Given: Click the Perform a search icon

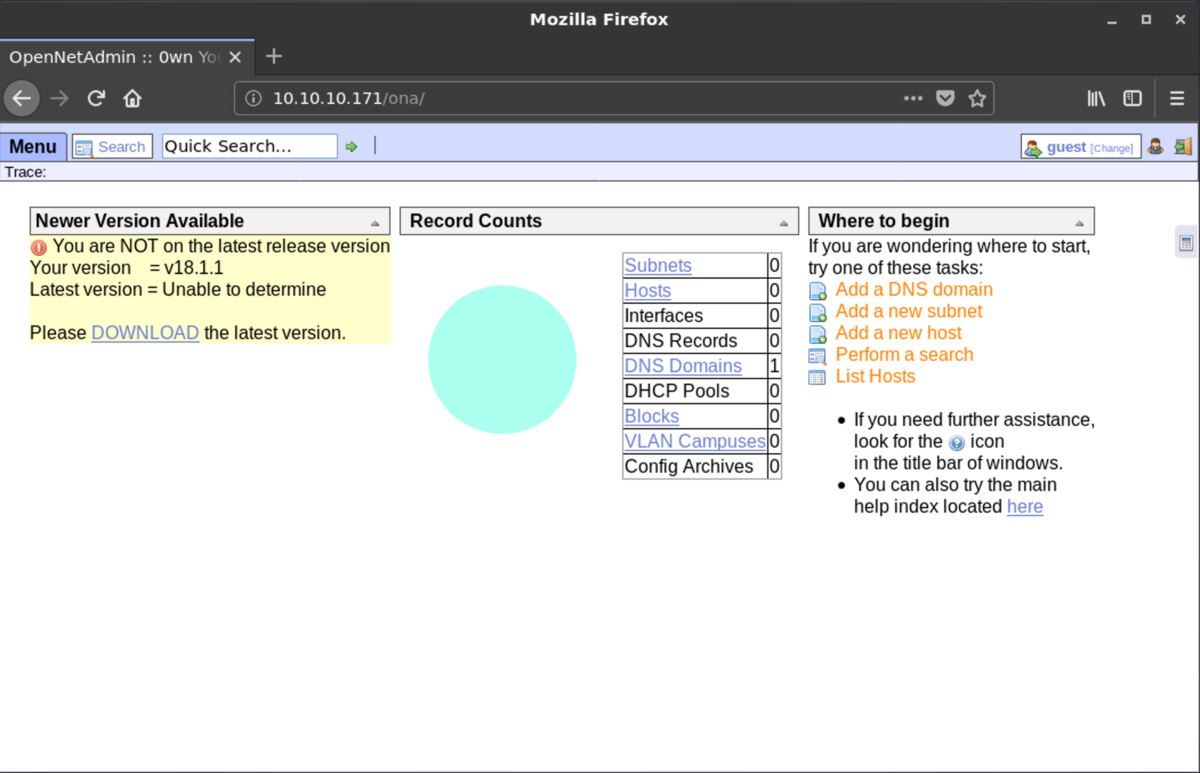Looking at the screenshot, I should click(x=818, y=354).
